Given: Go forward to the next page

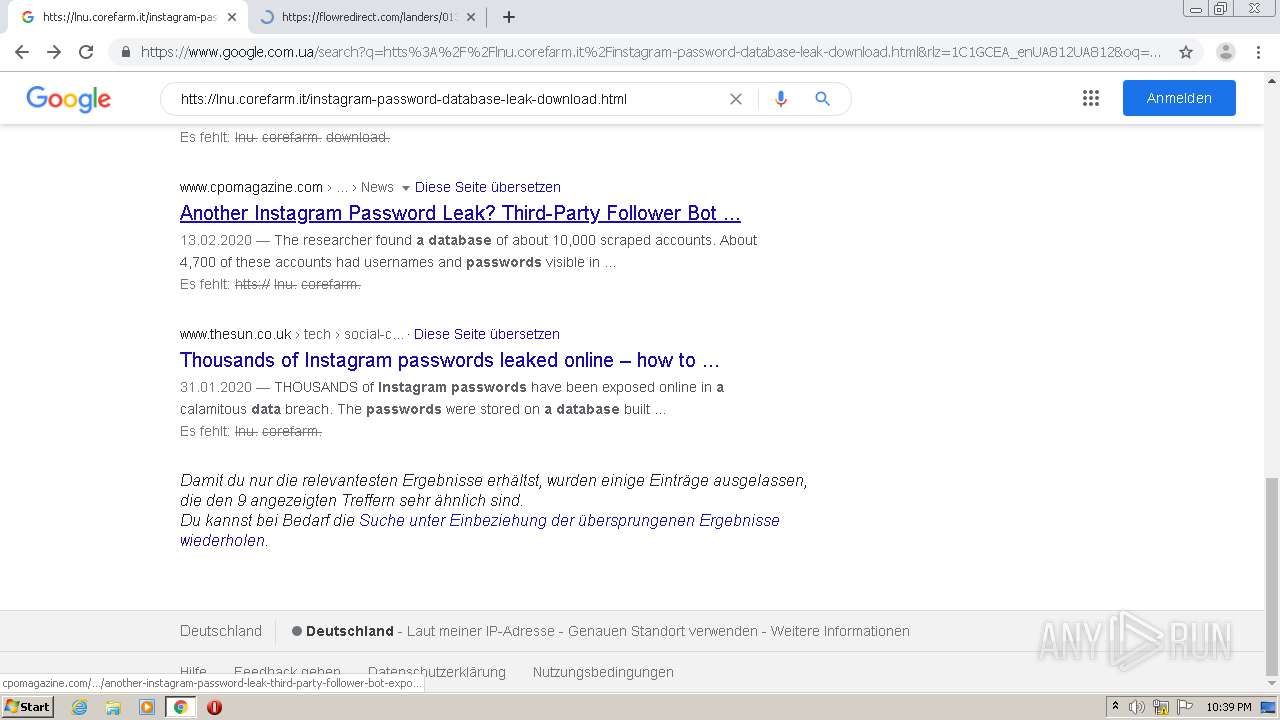Looking at the screenshot, I should click(x=54, y=52).
